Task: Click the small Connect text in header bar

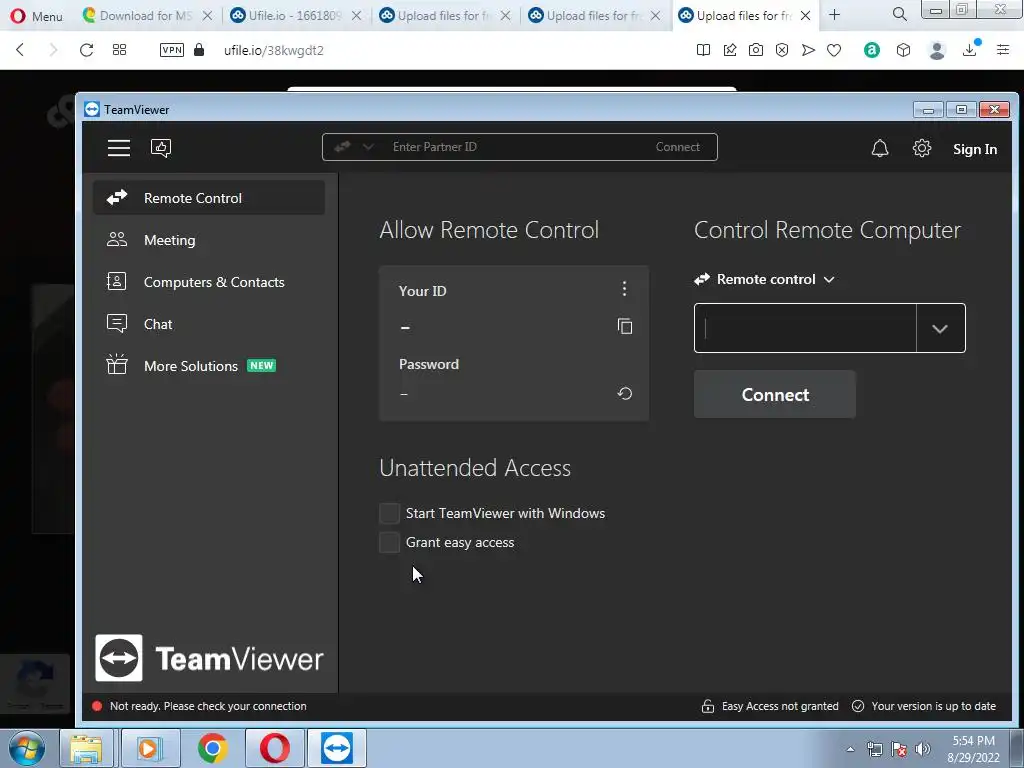Action: (677, 147)
